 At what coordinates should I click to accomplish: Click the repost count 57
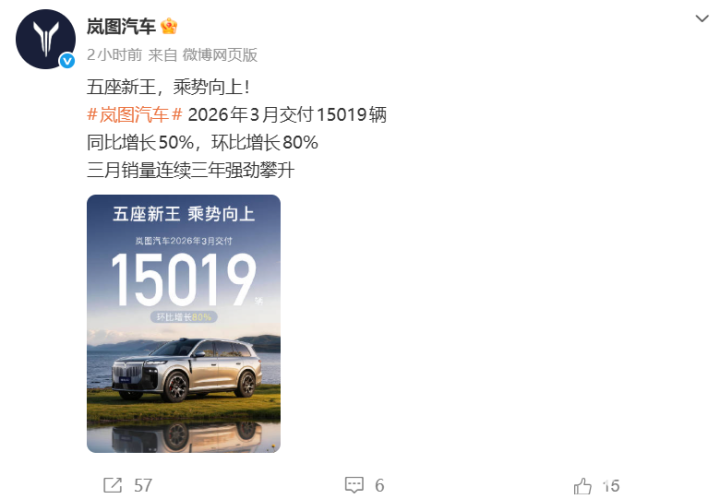(143, 486)
